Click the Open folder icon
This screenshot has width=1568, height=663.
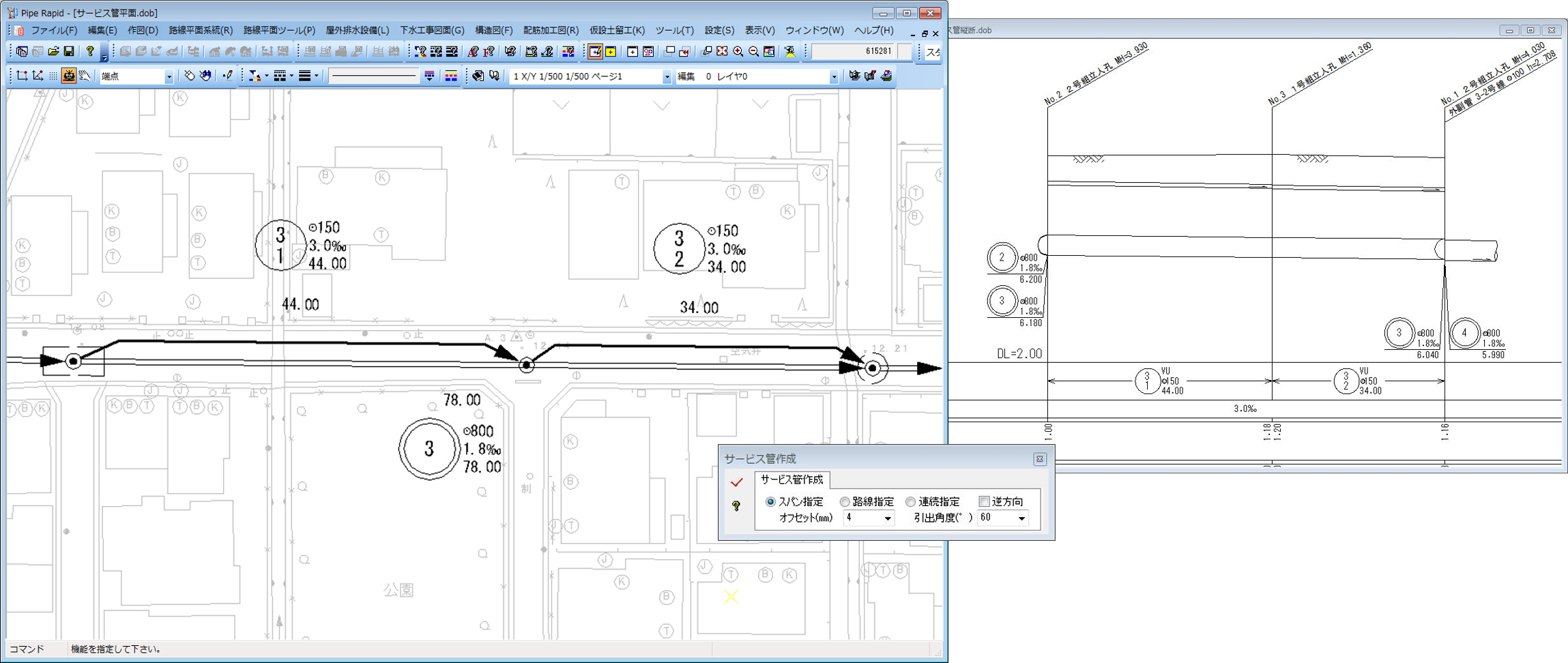click(x=53, y=52)
